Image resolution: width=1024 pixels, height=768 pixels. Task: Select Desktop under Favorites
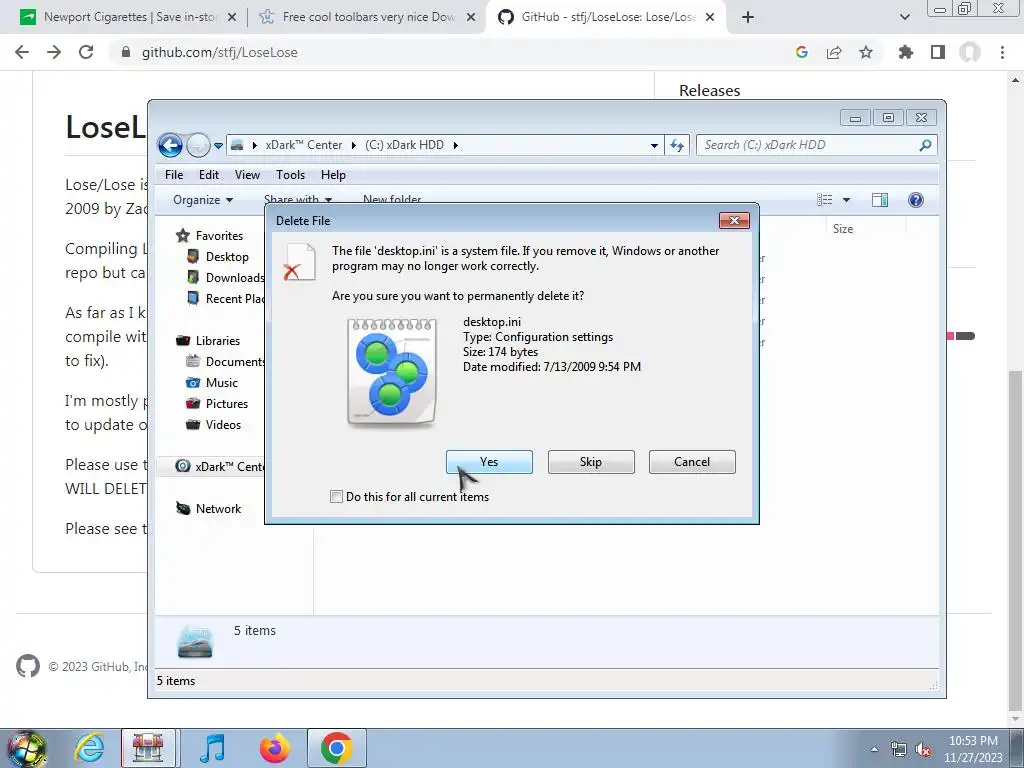click(x=218, y=257)
